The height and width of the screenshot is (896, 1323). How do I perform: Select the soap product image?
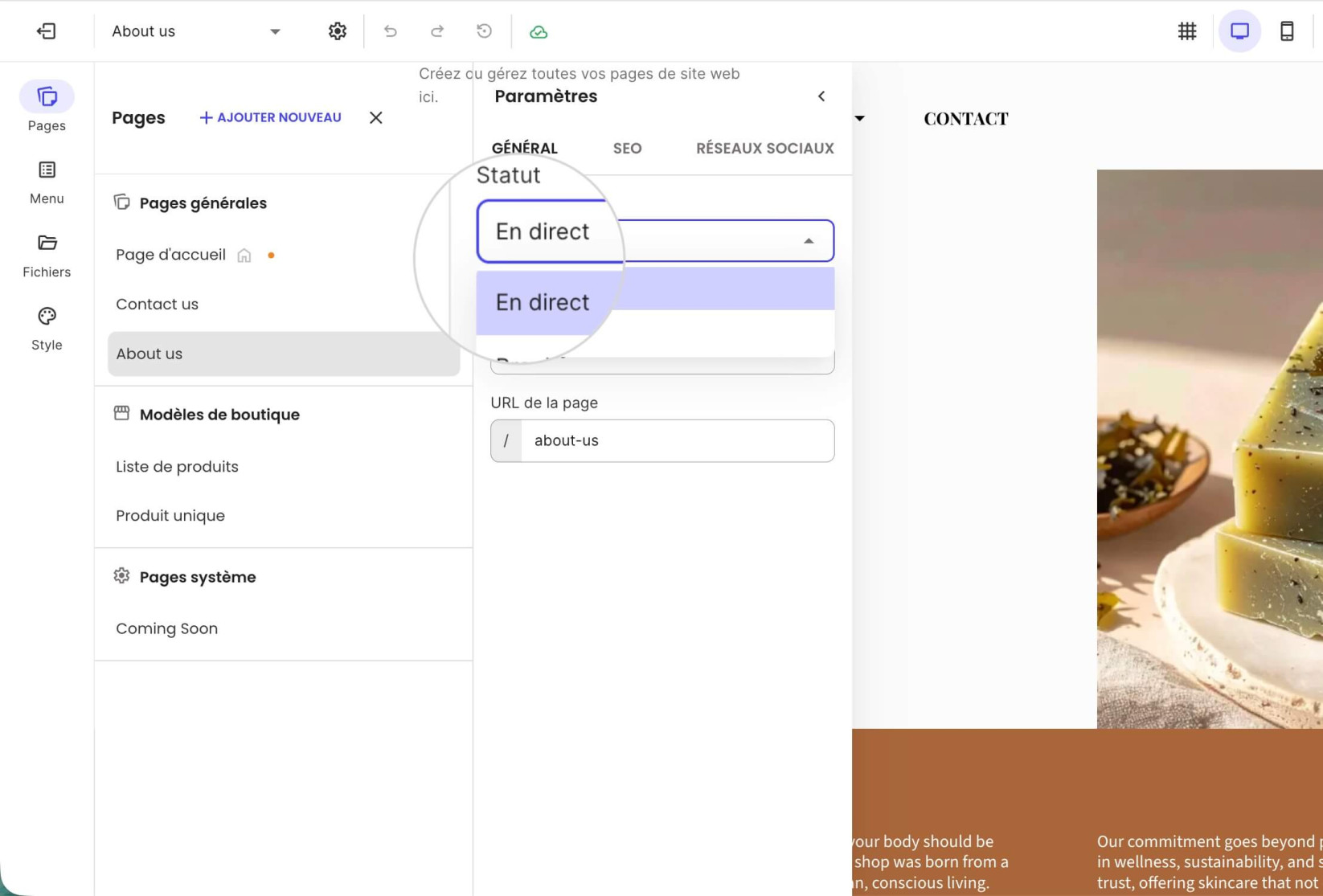[1210, 448]
